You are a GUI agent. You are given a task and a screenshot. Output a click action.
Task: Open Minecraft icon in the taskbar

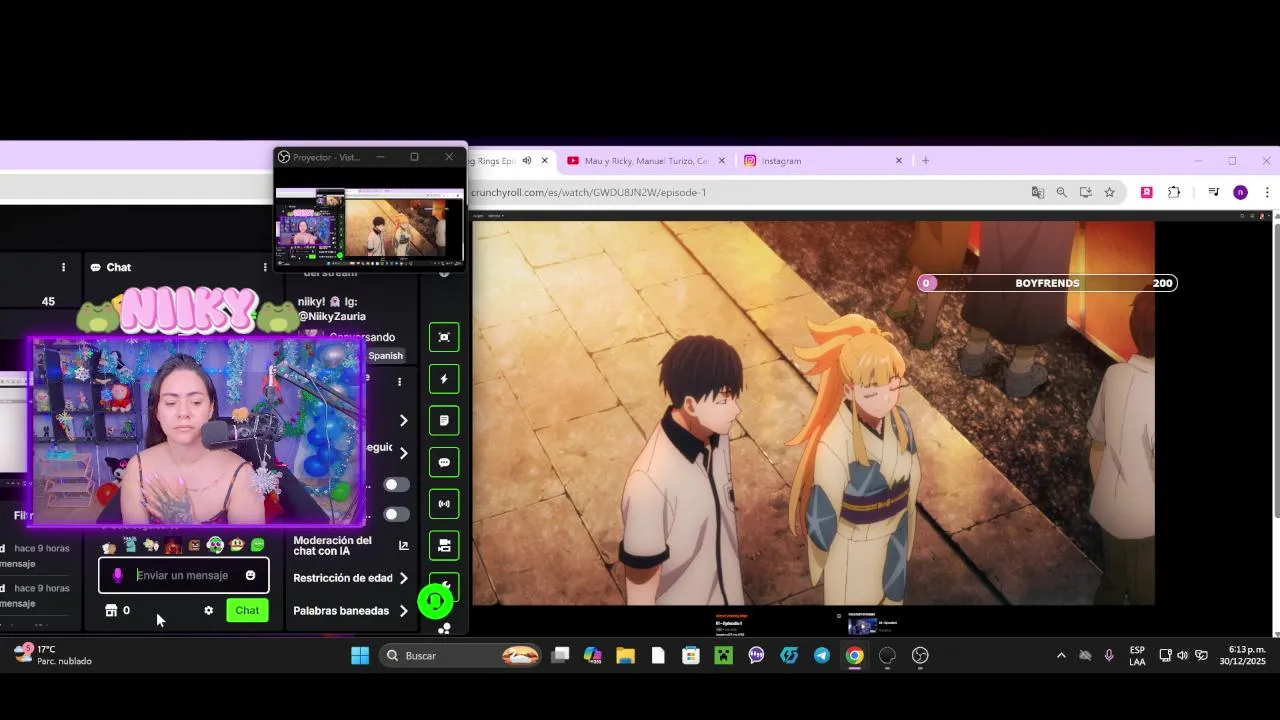pos(723,655)
